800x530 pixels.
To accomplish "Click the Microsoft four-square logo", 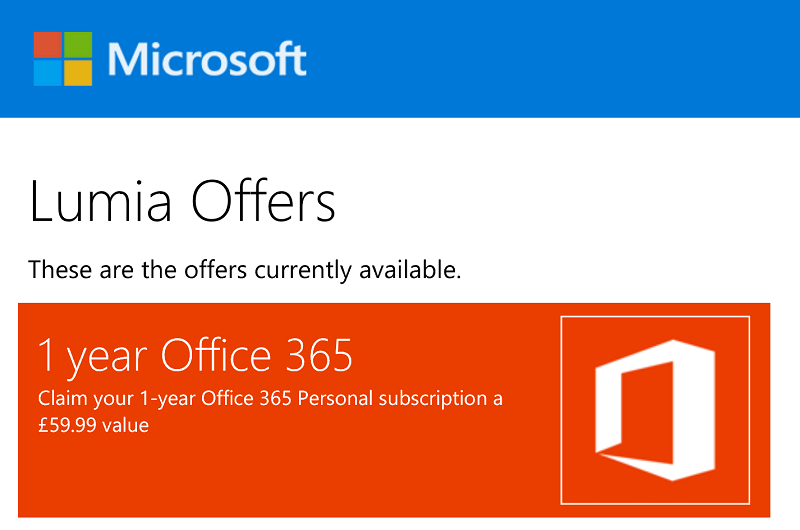I will 63,59.
